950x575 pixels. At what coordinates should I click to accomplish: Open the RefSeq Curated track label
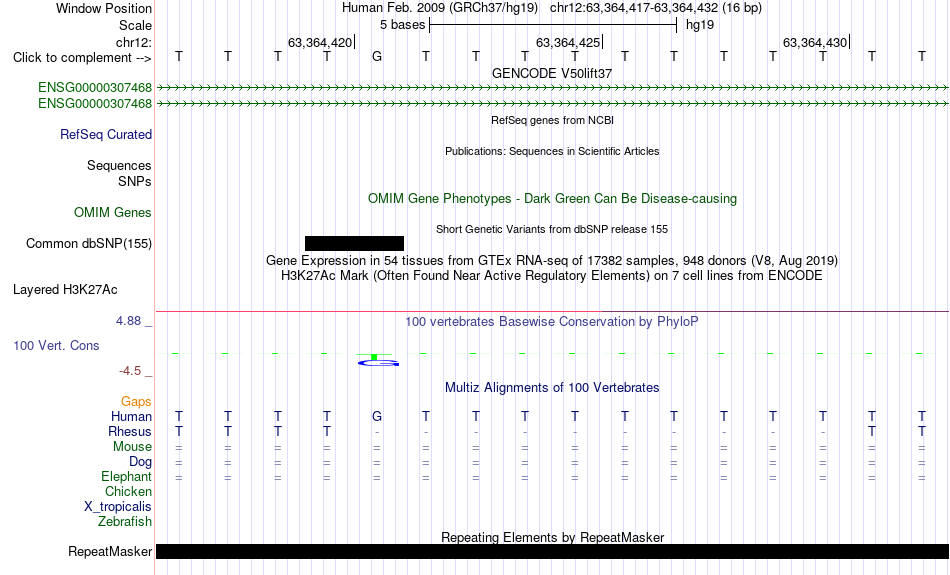(106, 135)
